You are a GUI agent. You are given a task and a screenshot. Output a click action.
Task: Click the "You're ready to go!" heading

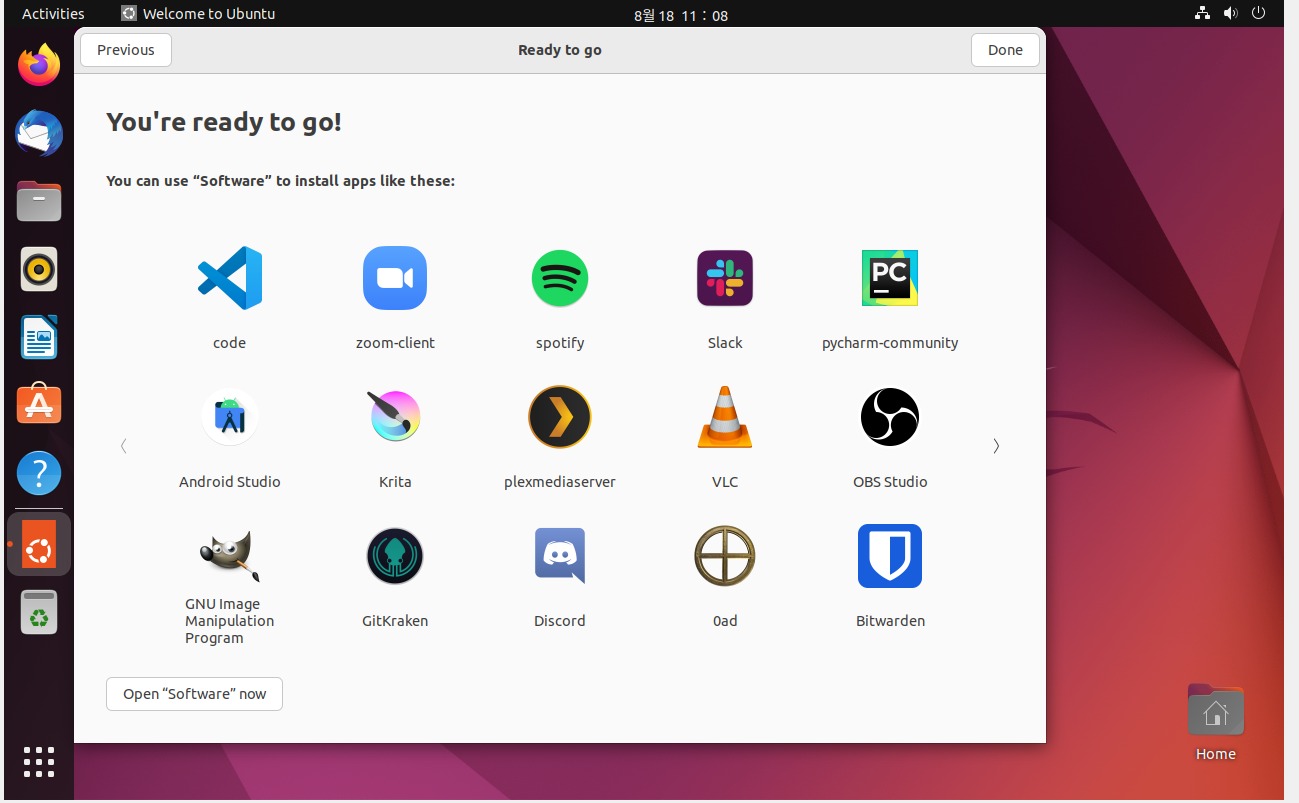tap(224, 122)
